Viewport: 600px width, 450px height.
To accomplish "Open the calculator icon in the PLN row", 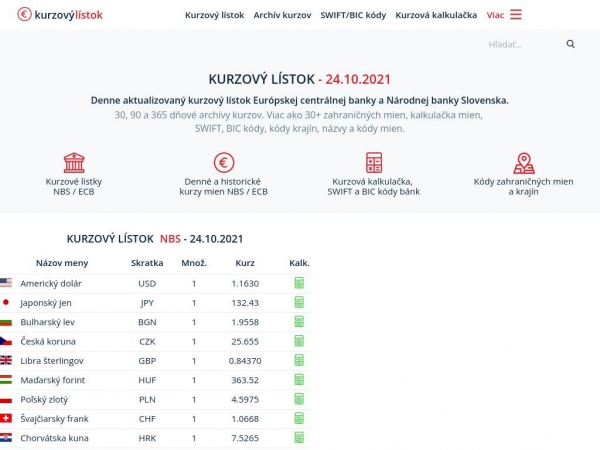I will (299, 399).
